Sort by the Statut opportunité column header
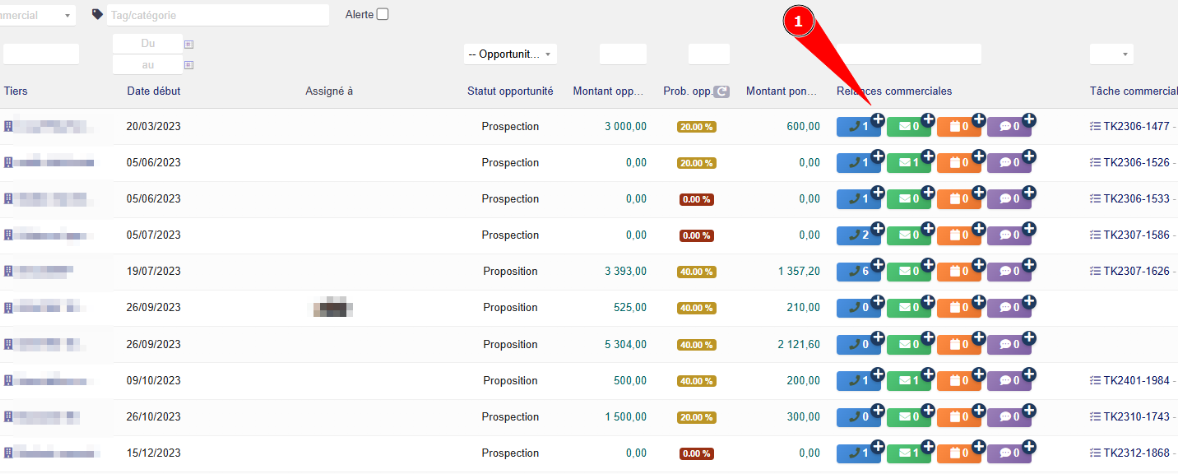This screenshot has width=1188, height=474. (510, 92)
